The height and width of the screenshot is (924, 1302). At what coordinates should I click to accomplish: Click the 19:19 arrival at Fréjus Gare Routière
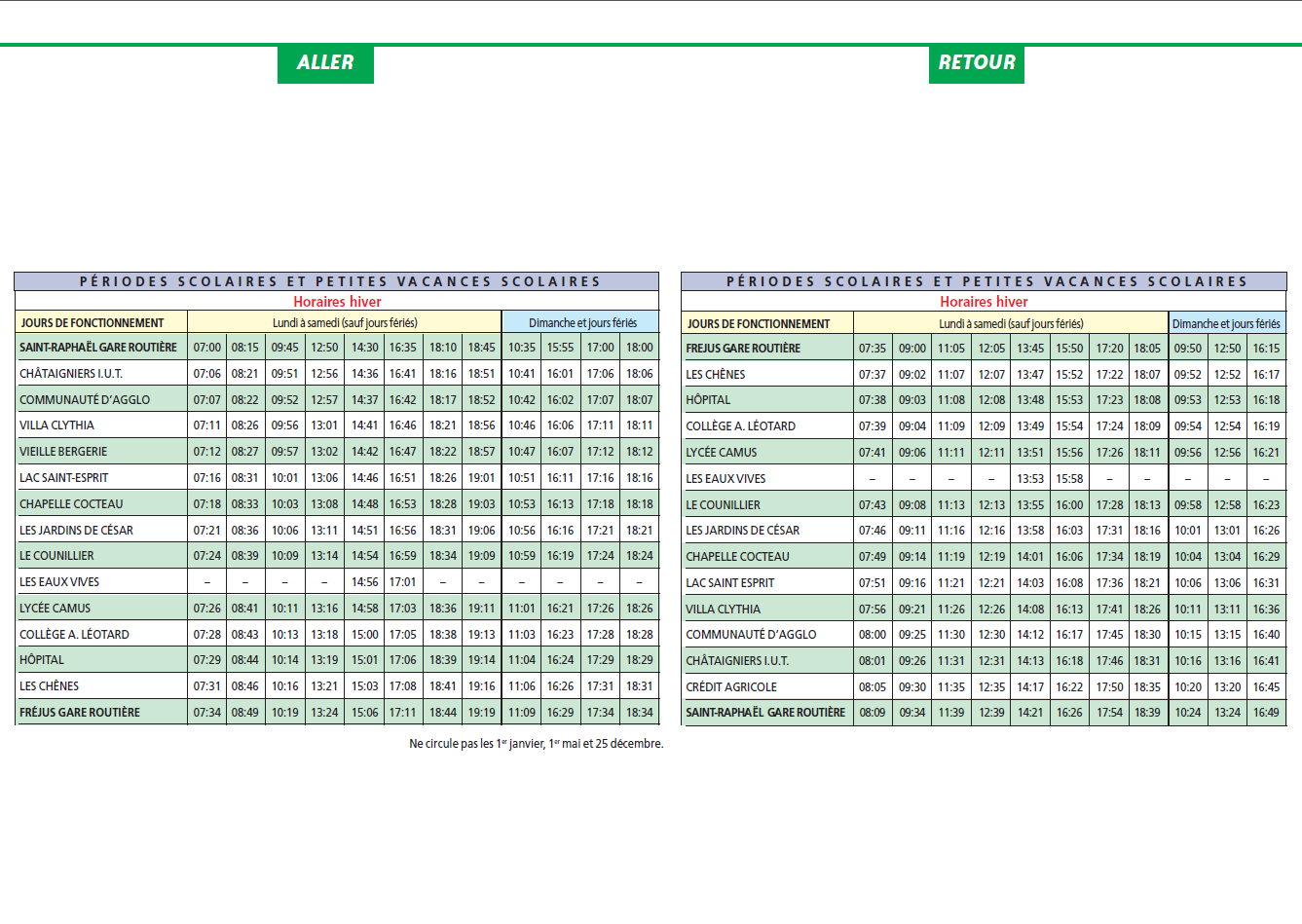click(x=481, y=713)
